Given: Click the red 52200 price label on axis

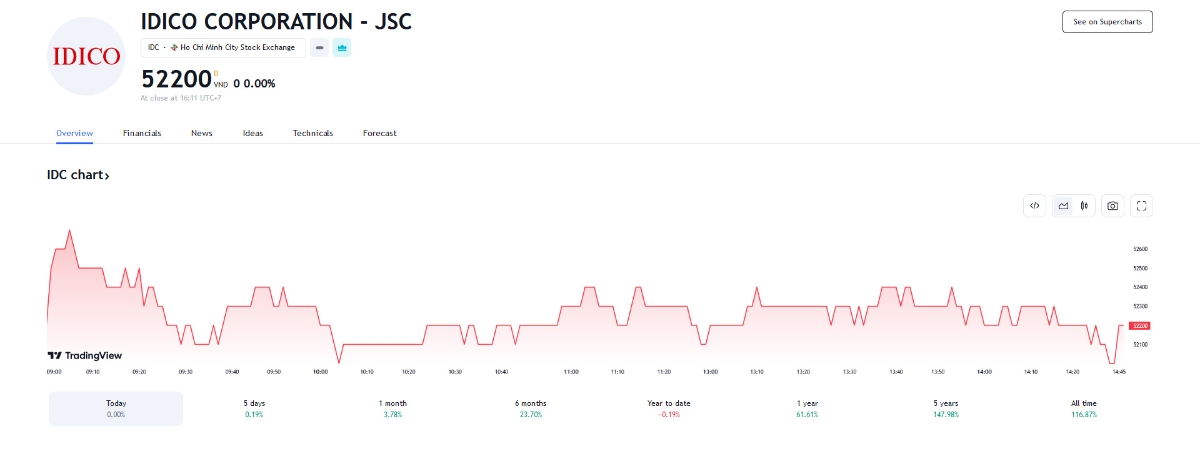Looking at the screenshot, I should 1140,325.
